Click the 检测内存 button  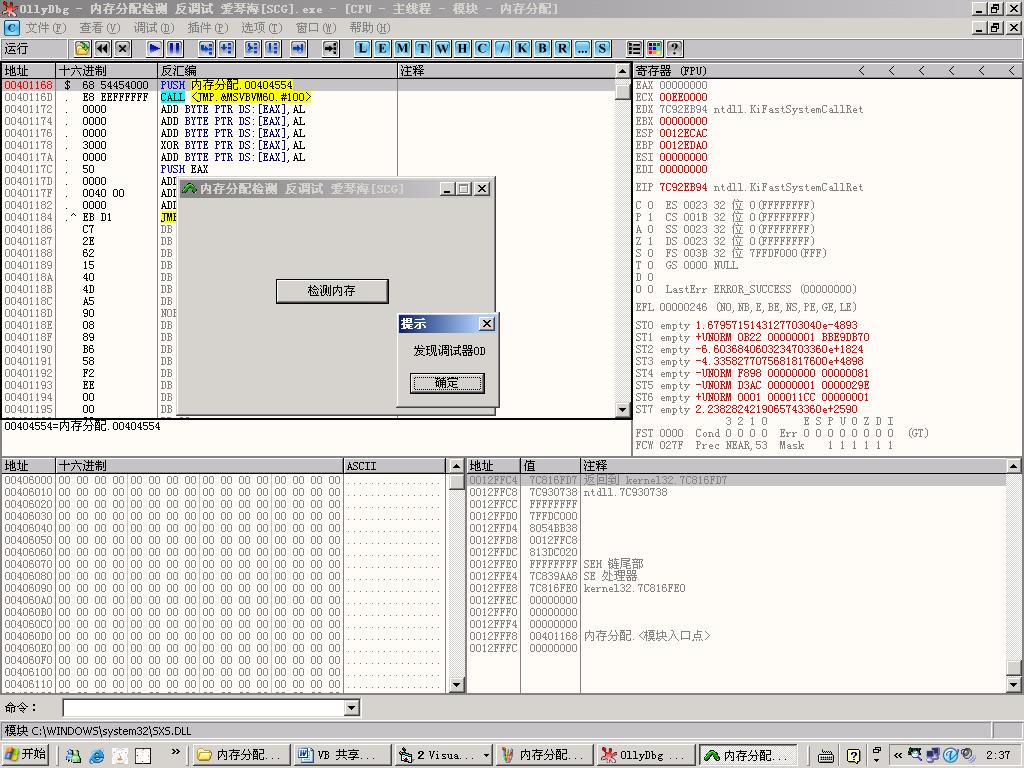point(332,291)
